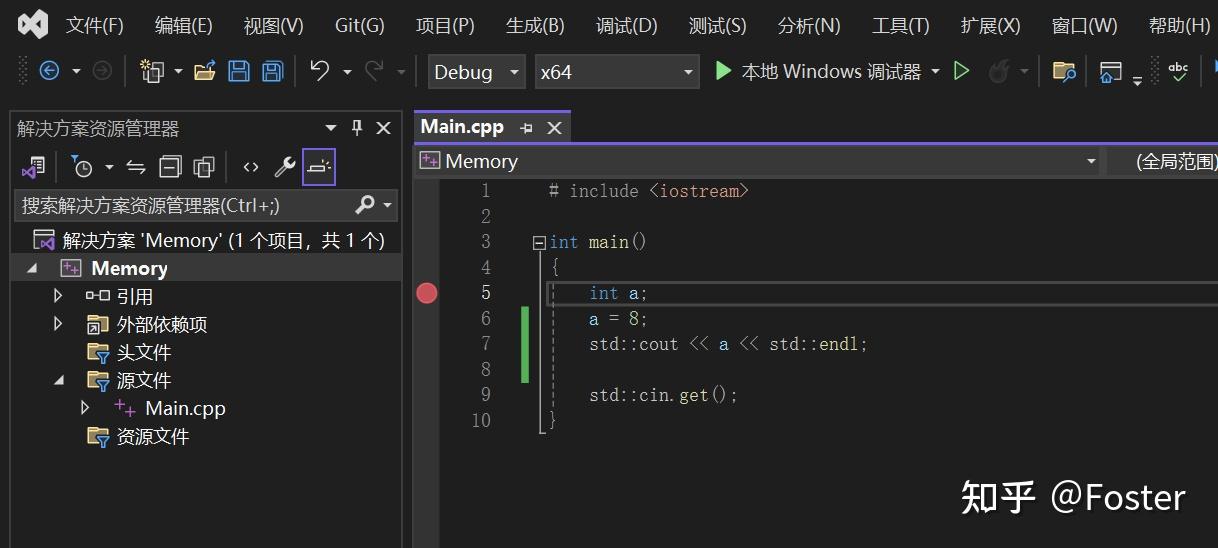
Task: Select the 解决方案 'Memory' root node
Action: coord(209,240)
